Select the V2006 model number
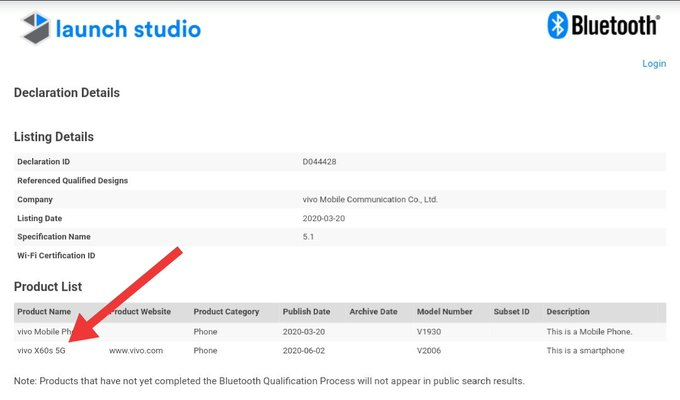Screen dimensions: 680x400 pos(428,351)
